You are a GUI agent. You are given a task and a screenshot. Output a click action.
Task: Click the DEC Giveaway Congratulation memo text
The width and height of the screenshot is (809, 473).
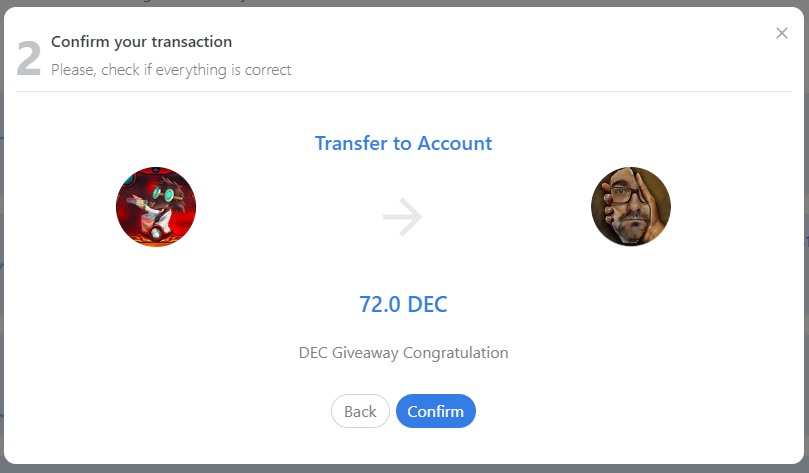point(403,353)
